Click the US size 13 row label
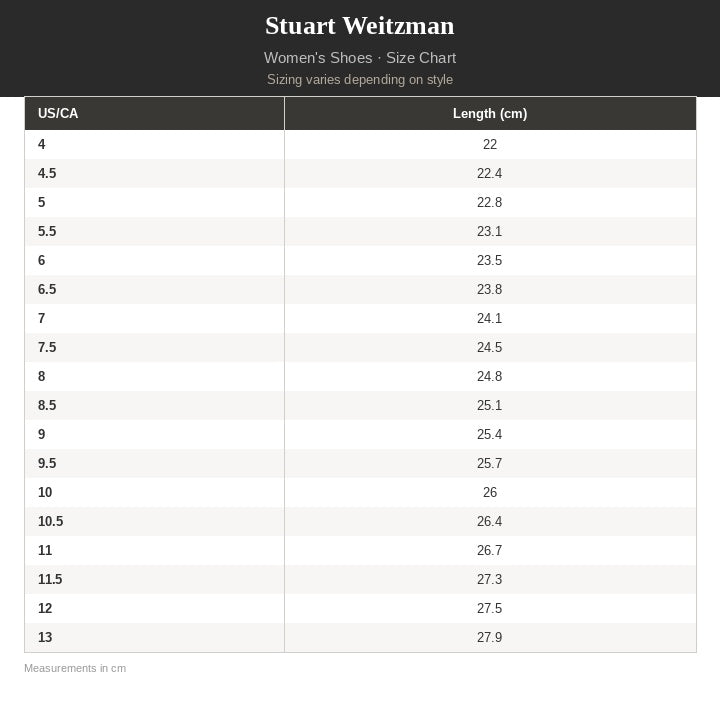Viewport: 720px width, 720px height. click(x=45, y=637)
